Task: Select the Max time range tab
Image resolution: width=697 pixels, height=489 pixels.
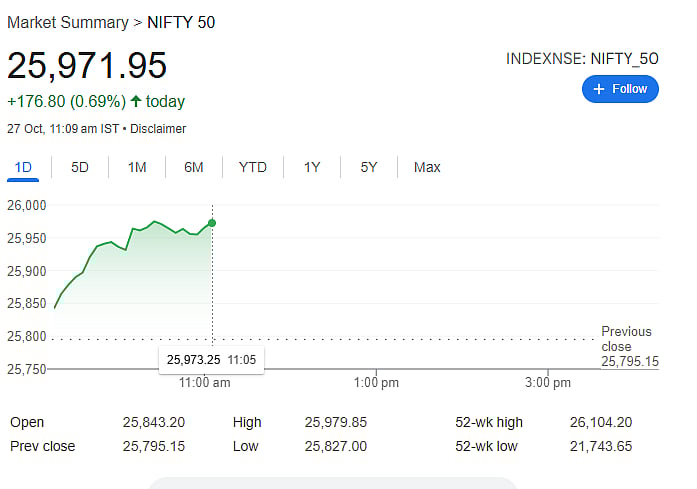Action: coord(427,167)
